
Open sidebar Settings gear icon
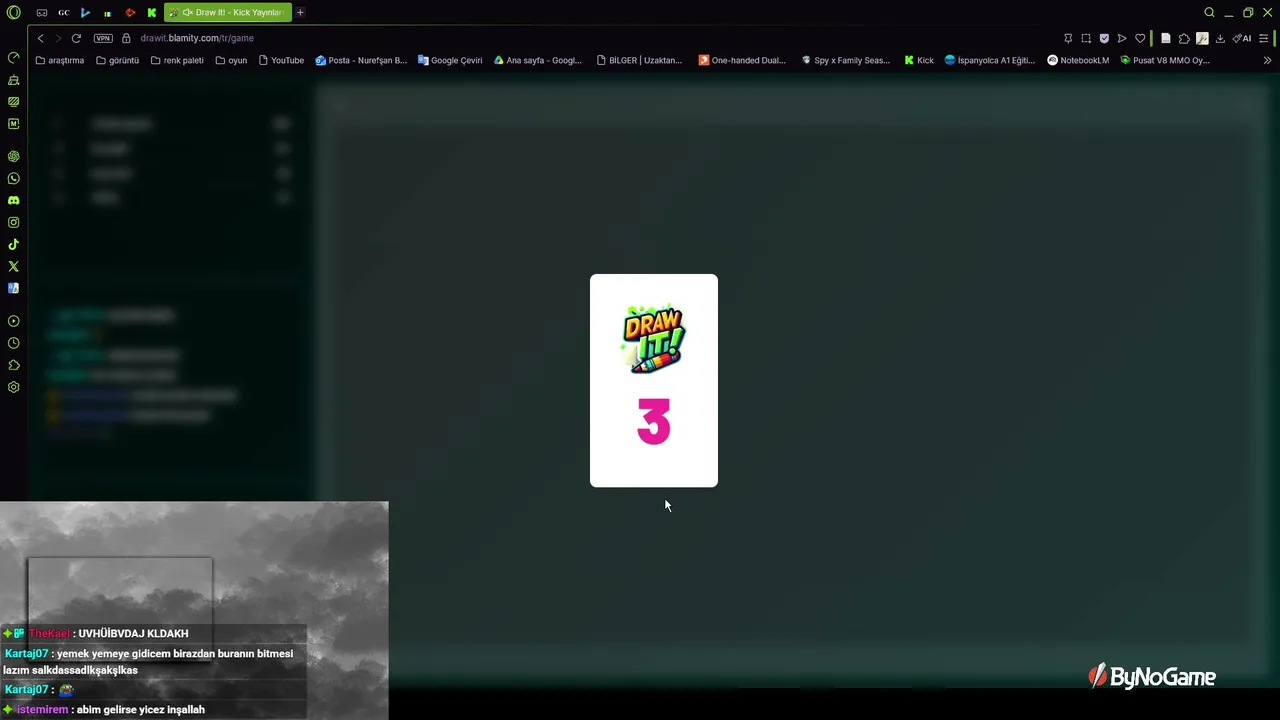(14, 387)
